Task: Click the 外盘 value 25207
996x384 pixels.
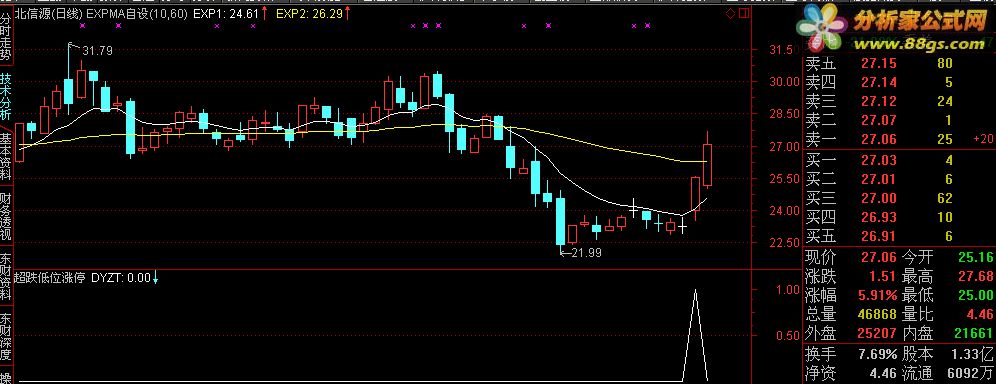Action: tap(877, 333)
